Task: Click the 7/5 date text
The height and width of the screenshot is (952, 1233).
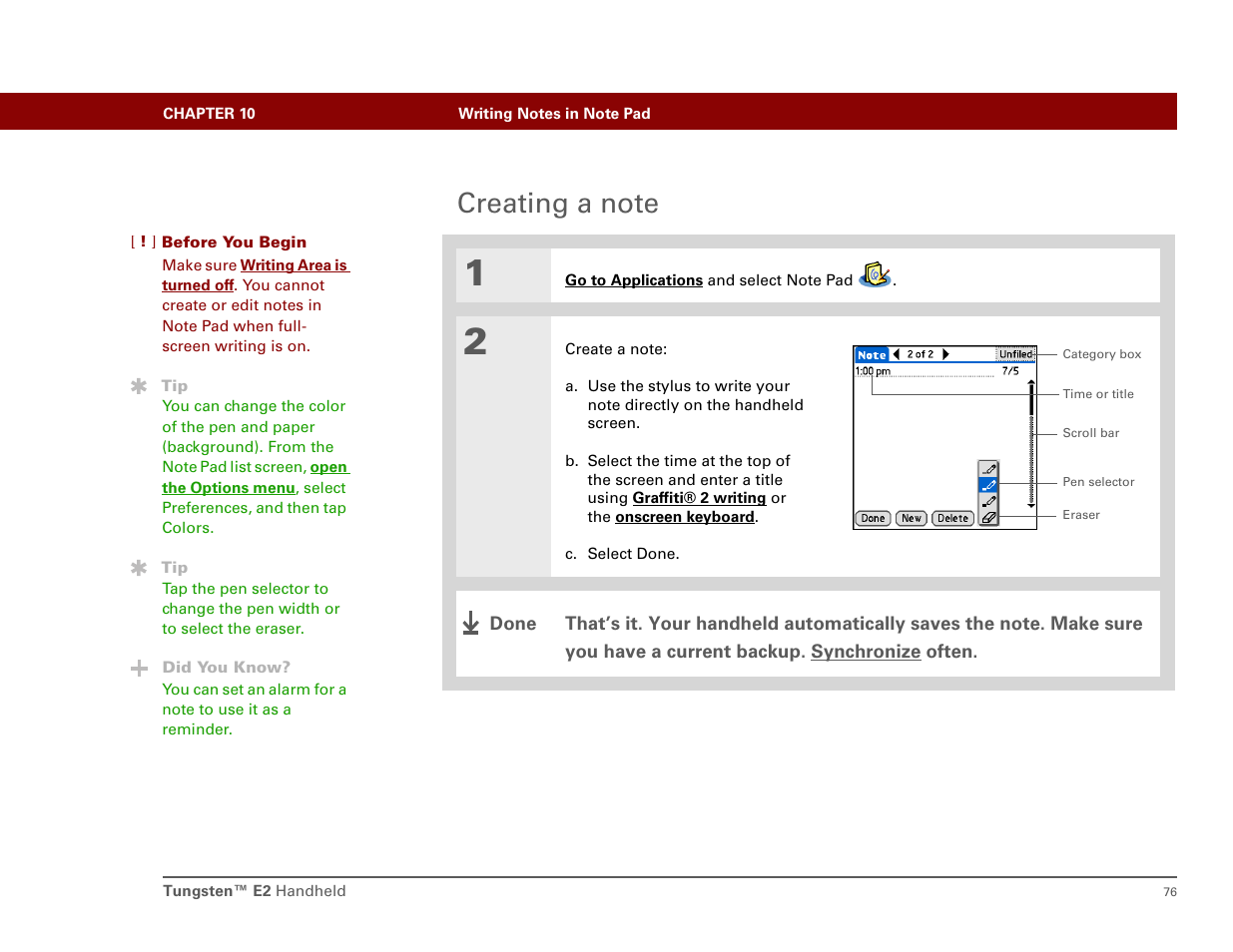Action: tap(1010, 371)
